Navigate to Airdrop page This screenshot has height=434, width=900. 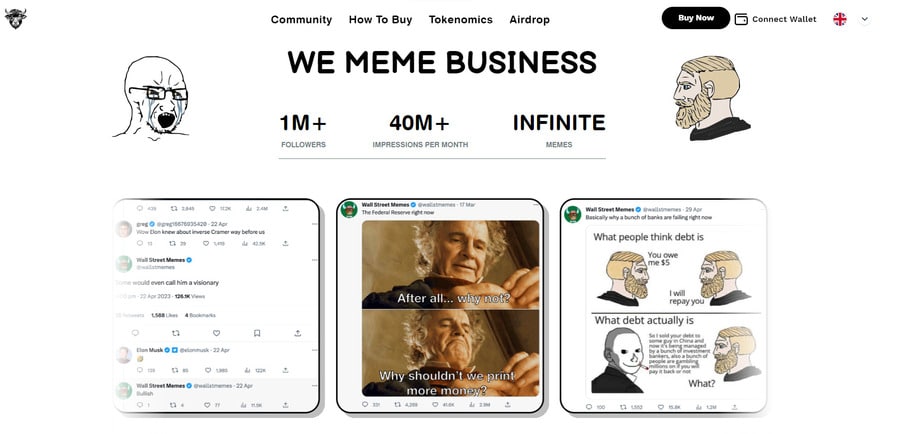tap(529, 20)
